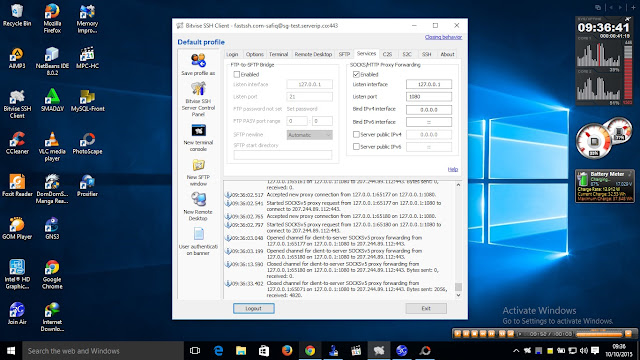Switch to the Remote Desktop tab
This screenshot has height=360, width=640.
(x=313, y=54)
